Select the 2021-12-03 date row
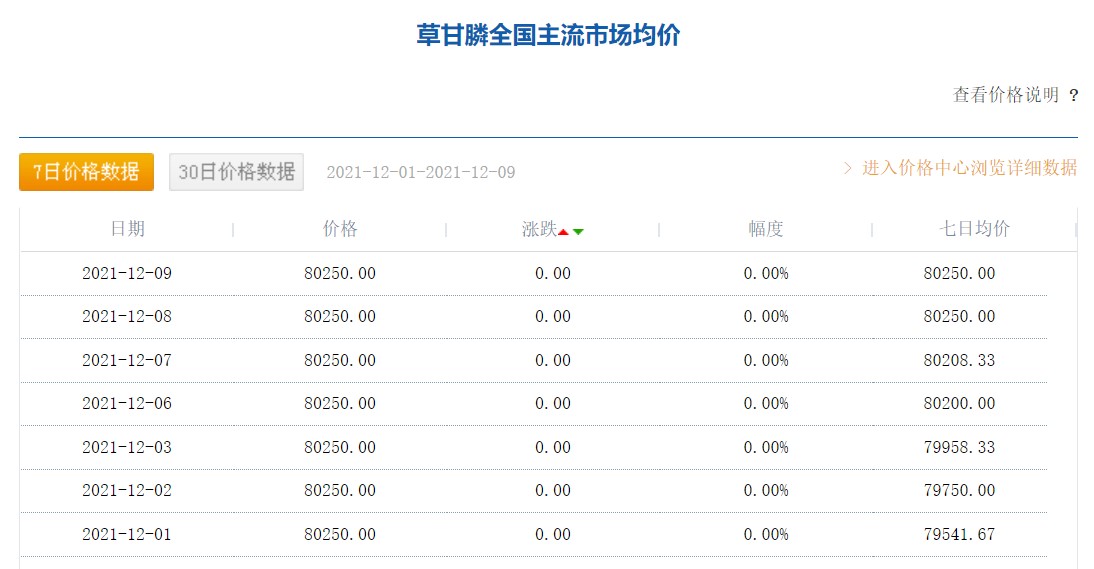This screenshot has width=1094, height=569. click(534, 448)
